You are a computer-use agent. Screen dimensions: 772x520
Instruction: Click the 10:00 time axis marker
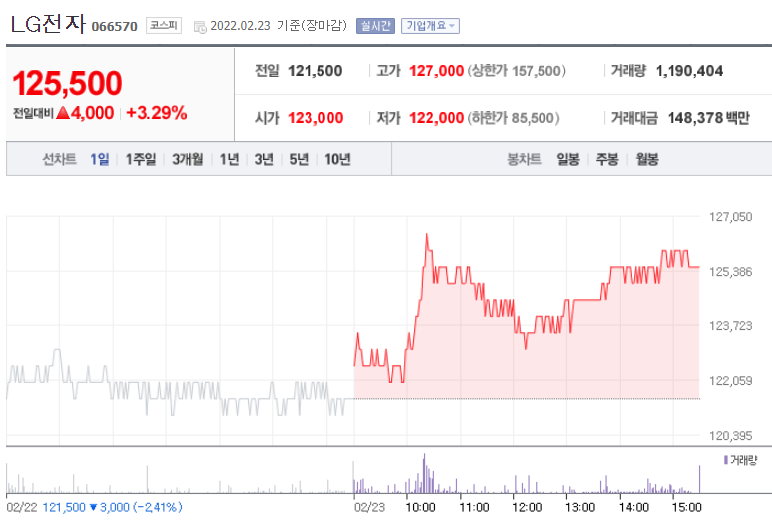420,507
